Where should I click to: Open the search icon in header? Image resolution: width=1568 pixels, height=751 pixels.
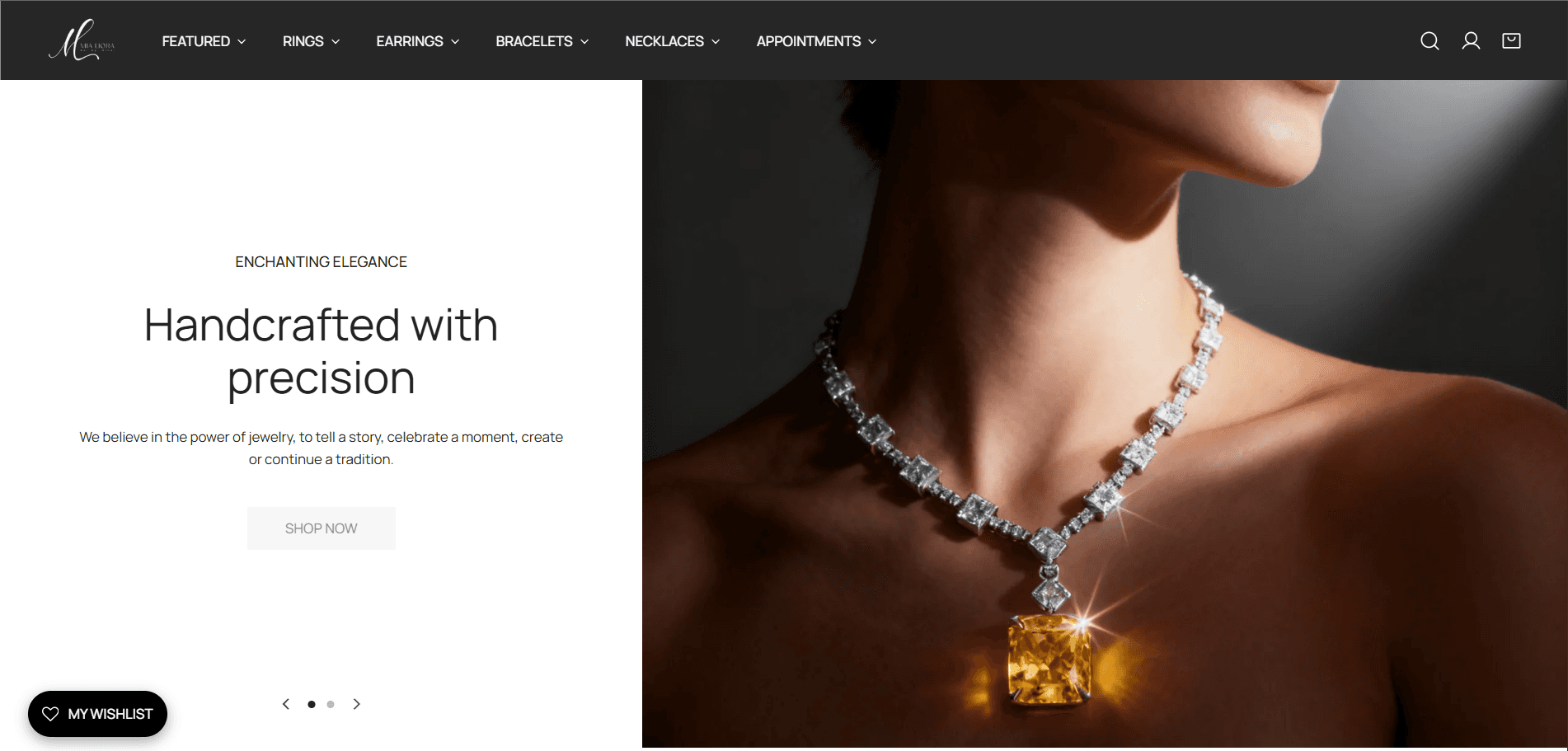coord(1430,41)
